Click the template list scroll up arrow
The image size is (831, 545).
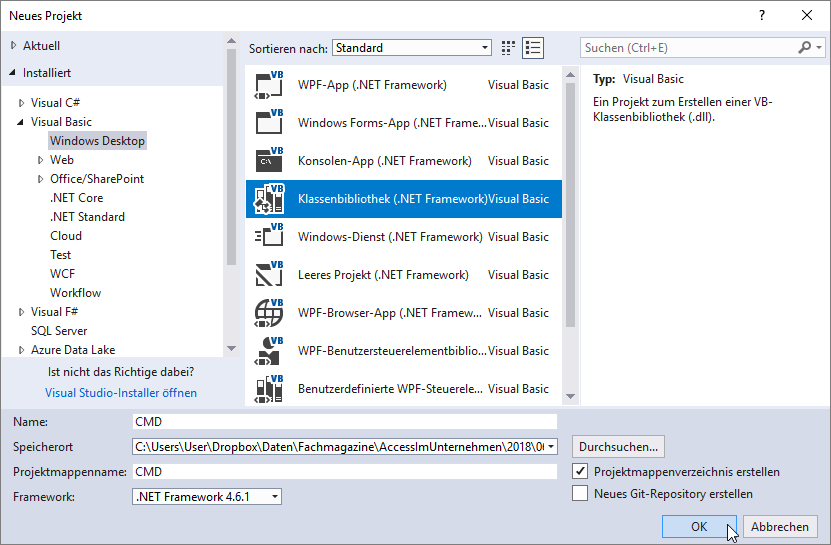click(570, 75)
